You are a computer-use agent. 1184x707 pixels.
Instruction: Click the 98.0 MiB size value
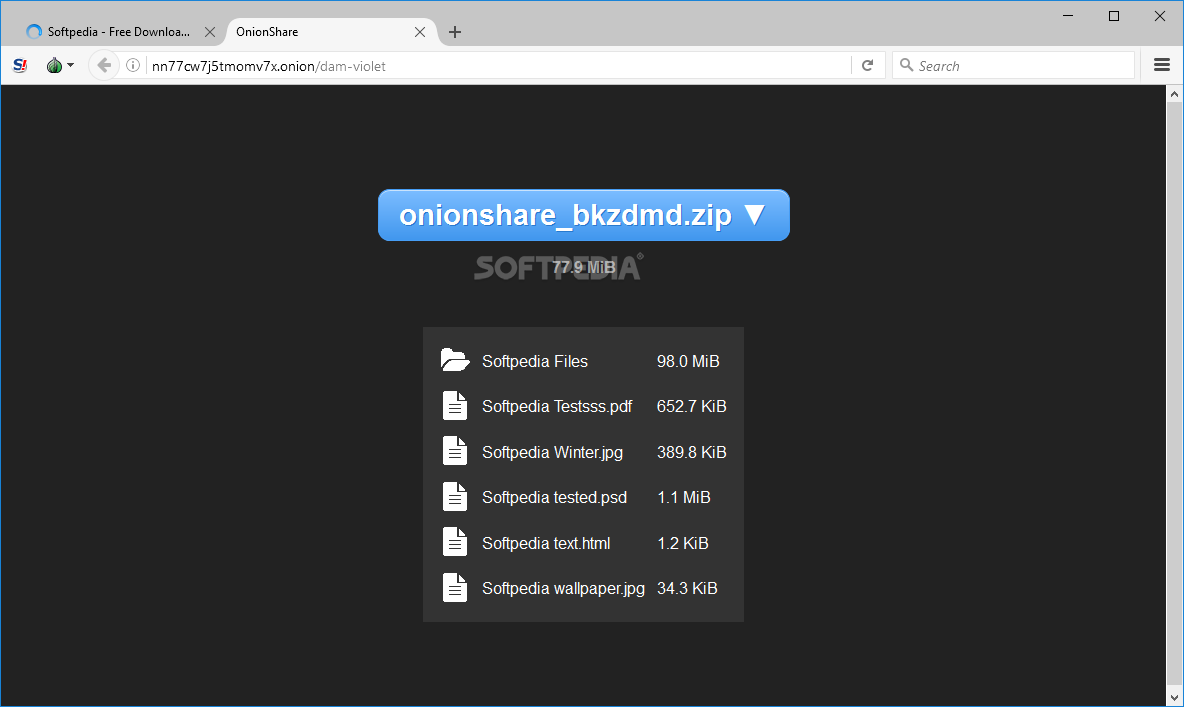[688, 362]
